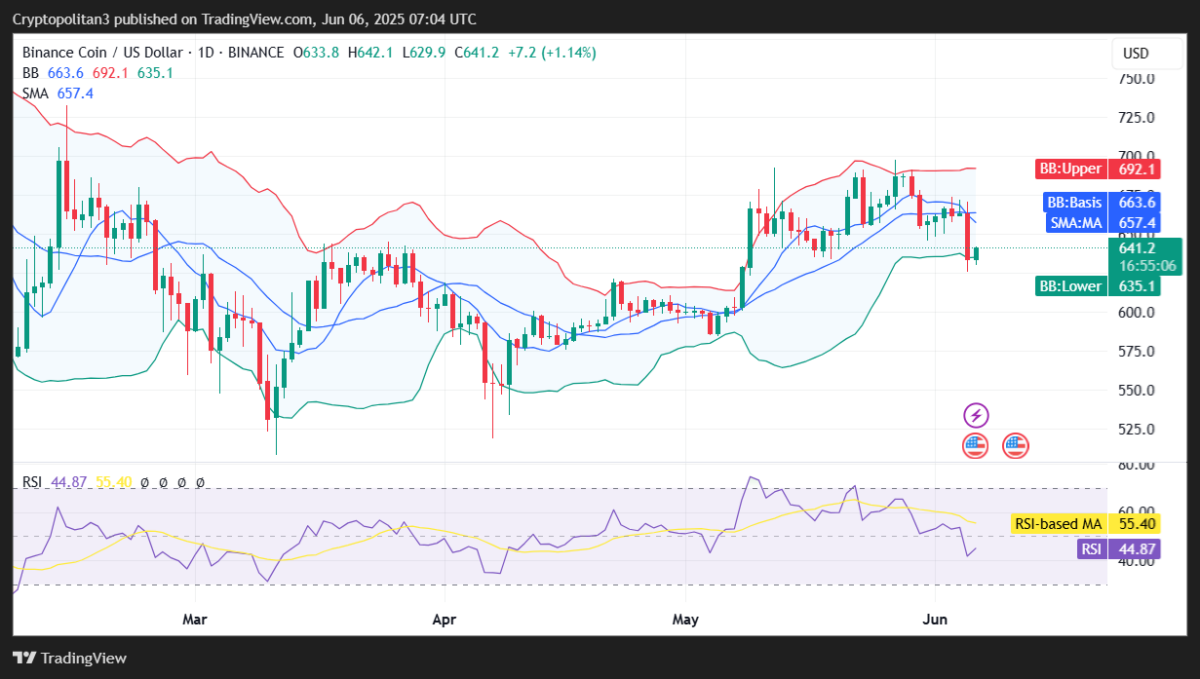This screenshot has width=1200, height=679.
Task: Click the low price L629.9 value
Action: pos(426,52)
